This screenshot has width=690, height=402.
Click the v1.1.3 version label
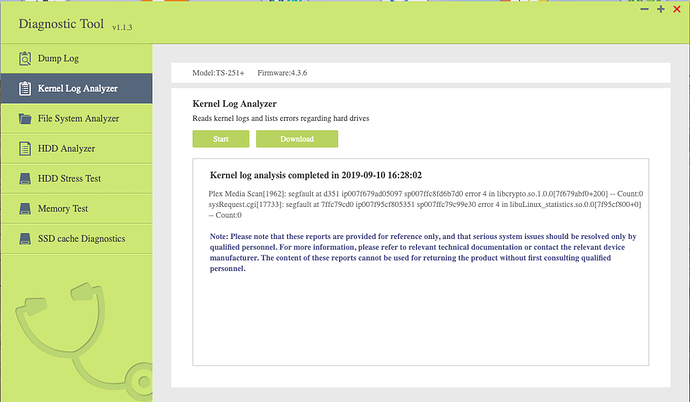tap(122, 27)
